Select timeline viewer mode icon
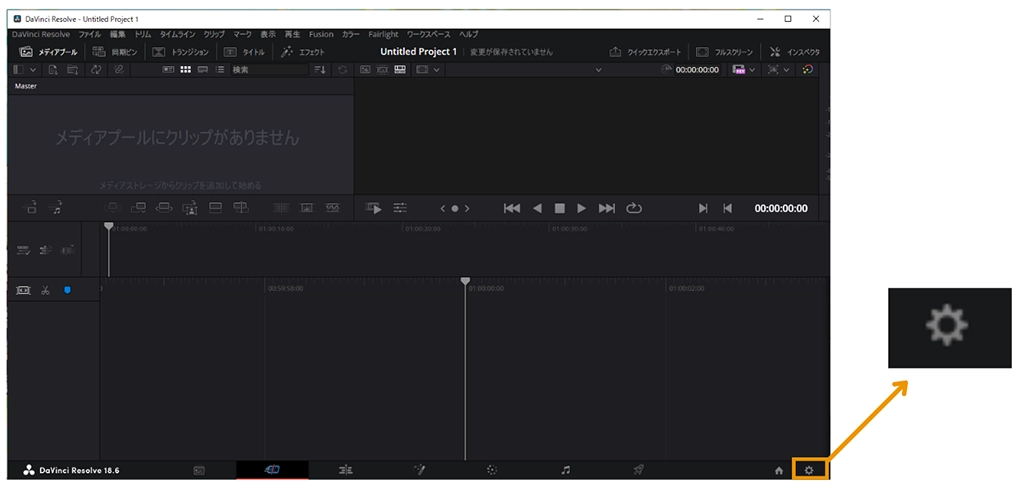 point(400,69)
